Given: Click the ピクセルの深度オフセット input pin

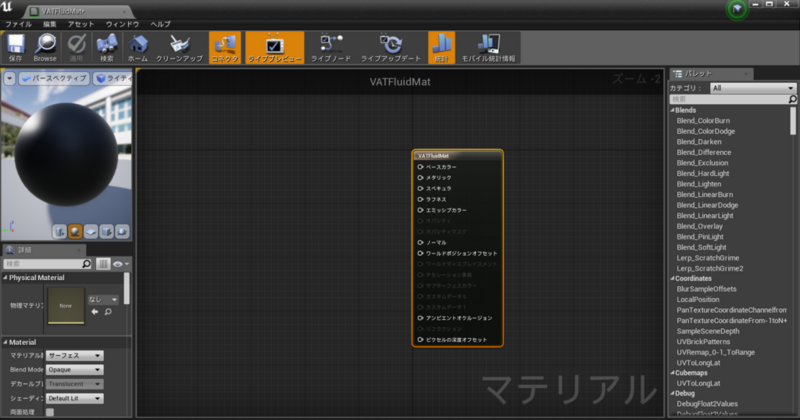Looking at the screenshot, I should [x=420, y=339].
